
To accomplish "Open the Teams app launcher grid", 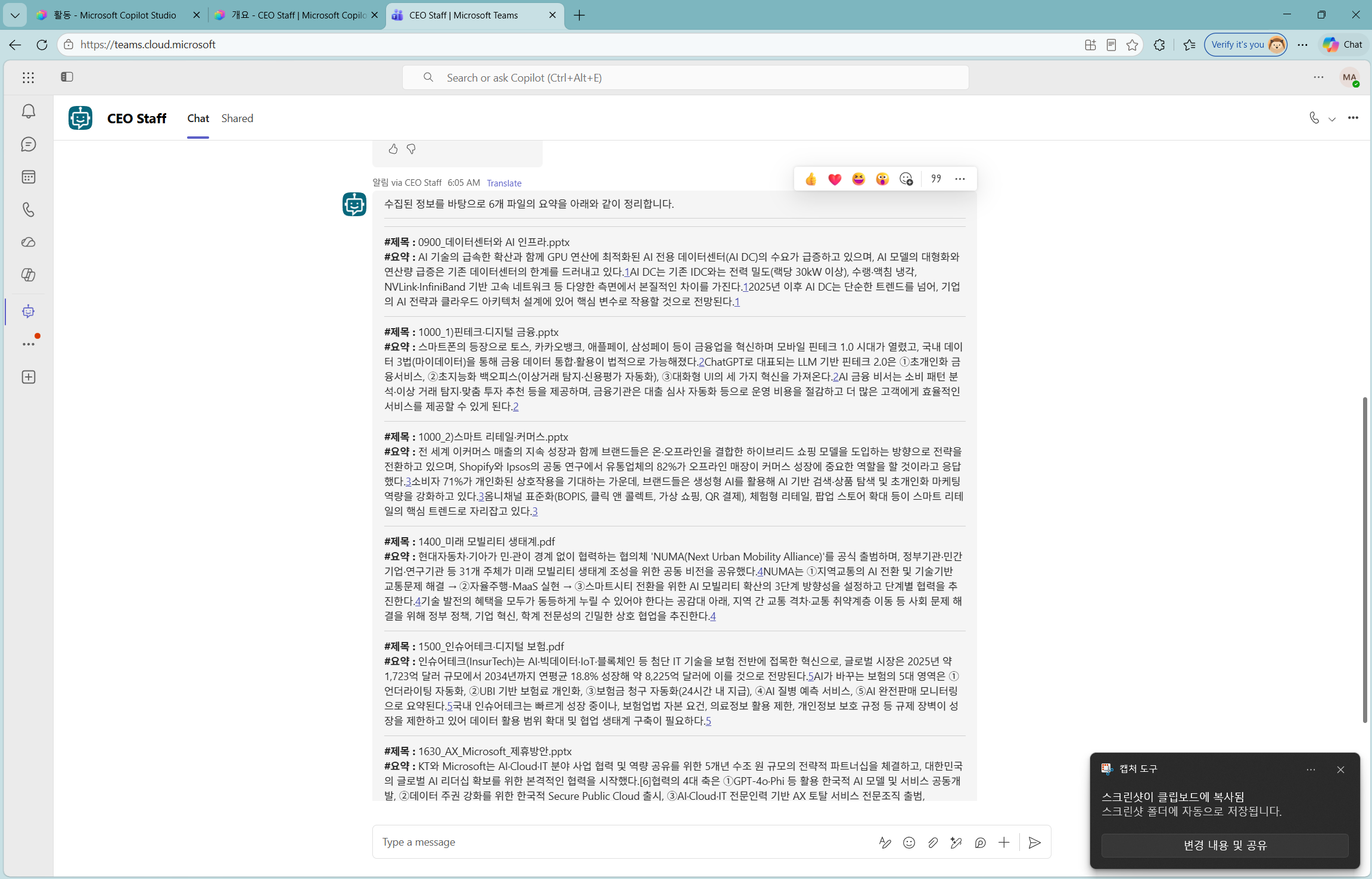I will [29, 77].
